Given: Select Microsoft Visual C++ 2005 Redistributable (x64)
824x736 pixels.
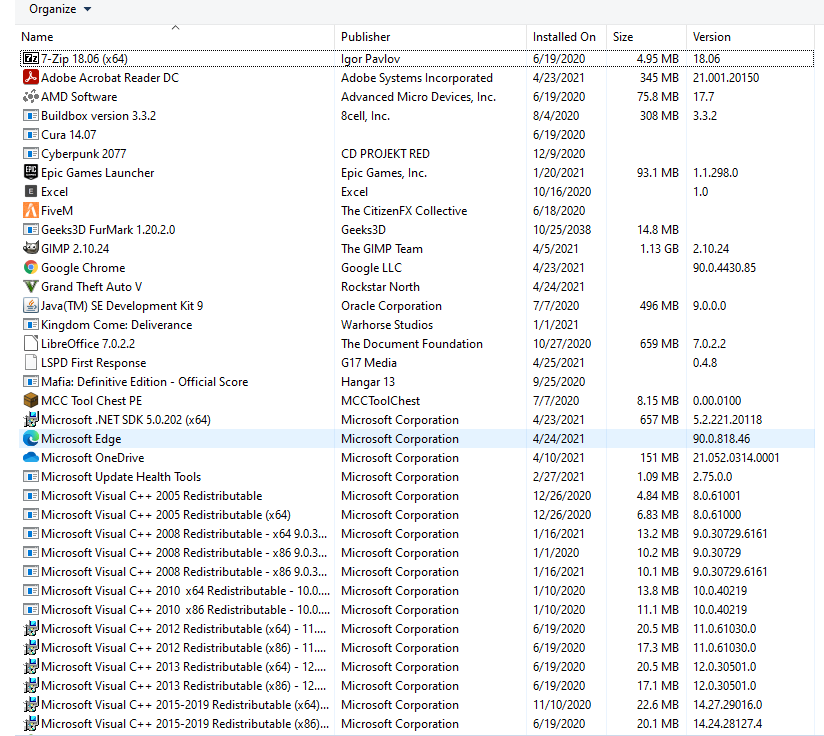Looking at the screenshot, I should (166, 515).
